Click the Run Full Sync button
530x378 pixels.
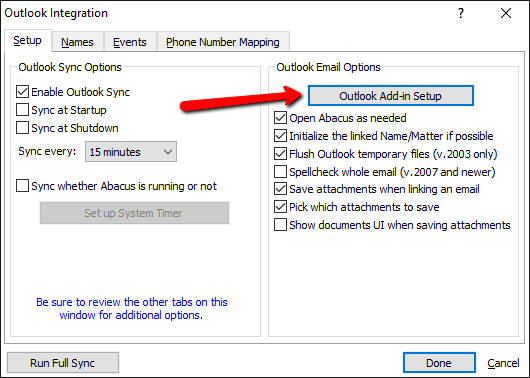pos(63,363)
